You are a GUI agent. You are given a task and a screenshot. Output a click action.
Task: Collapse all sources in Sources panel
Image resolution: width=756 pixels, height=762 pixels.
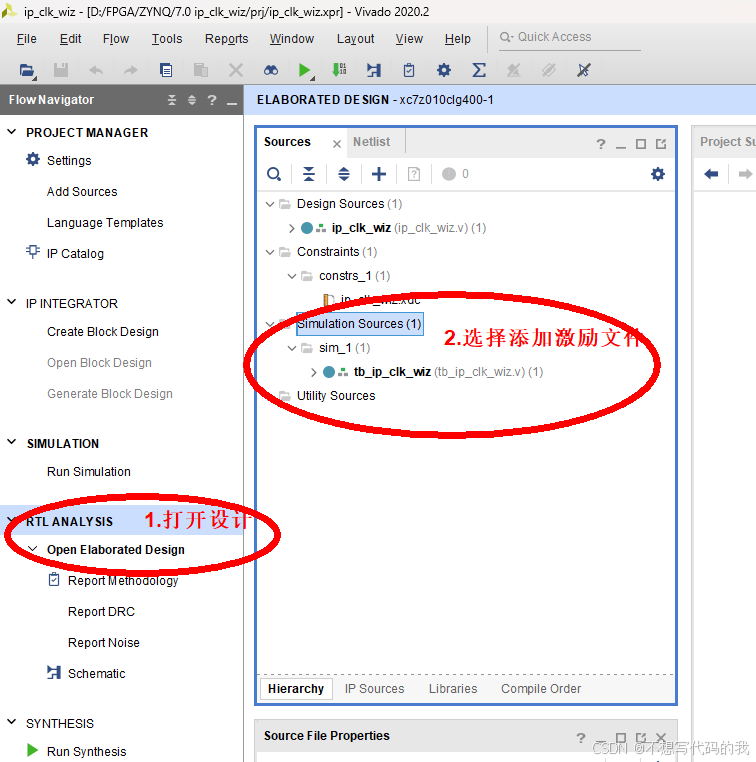309,174
